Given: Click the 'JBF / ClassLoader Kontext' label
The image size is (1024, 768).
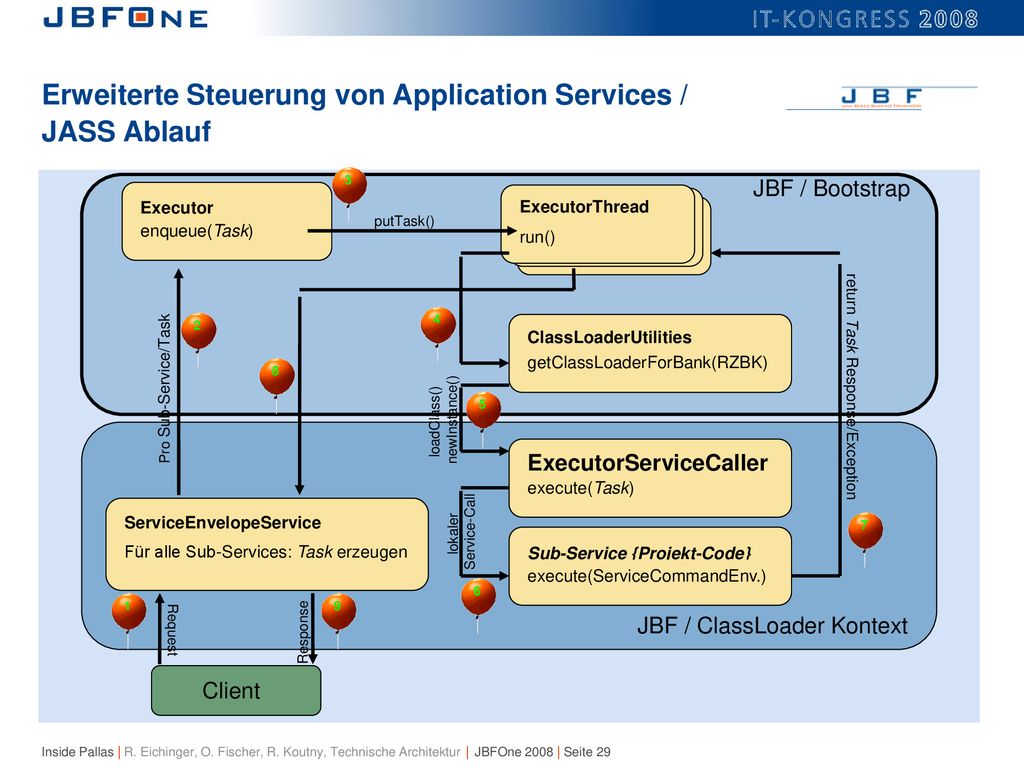Looking at the screenshot, I should tap(772, 626).
